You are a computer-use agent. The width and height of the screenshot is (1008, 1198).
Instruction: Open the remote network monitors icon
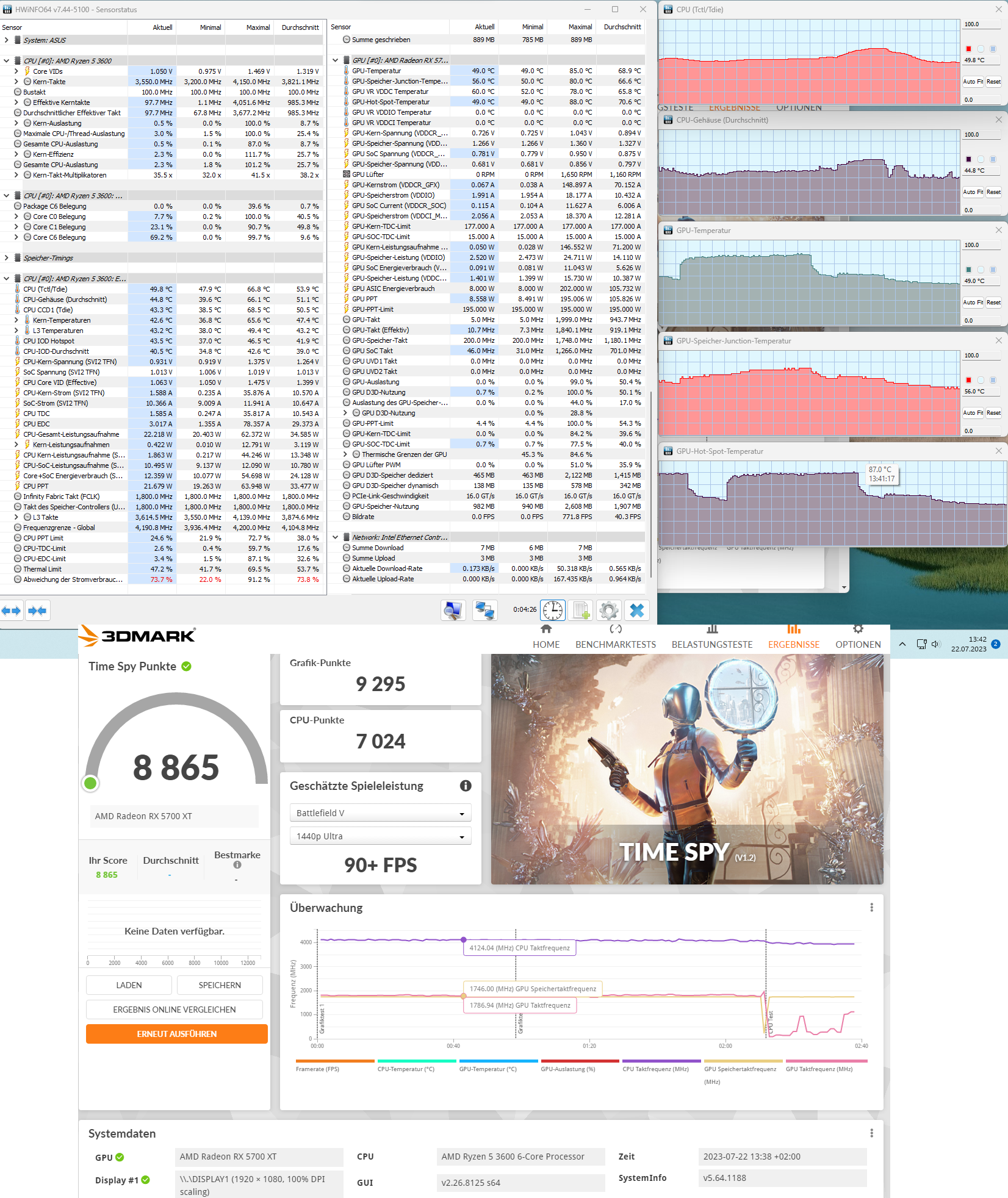(x=485, y=610)
